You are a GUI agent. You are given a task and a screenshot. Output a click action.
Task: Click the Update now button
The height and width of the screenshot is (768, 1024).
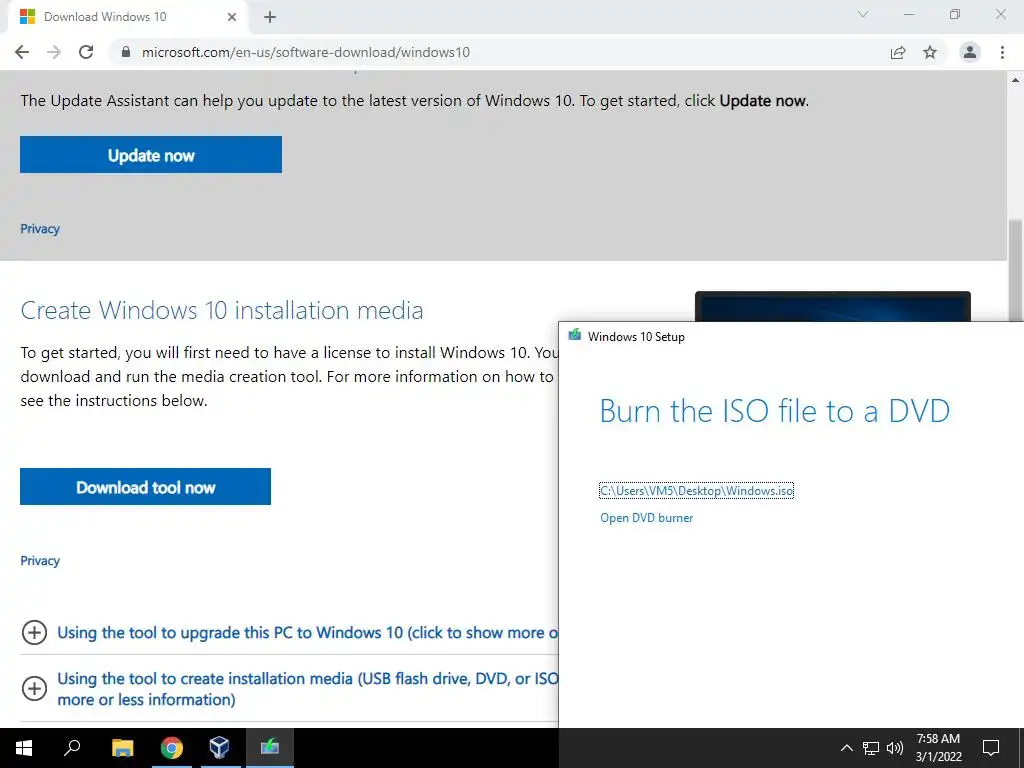(151, 155)
